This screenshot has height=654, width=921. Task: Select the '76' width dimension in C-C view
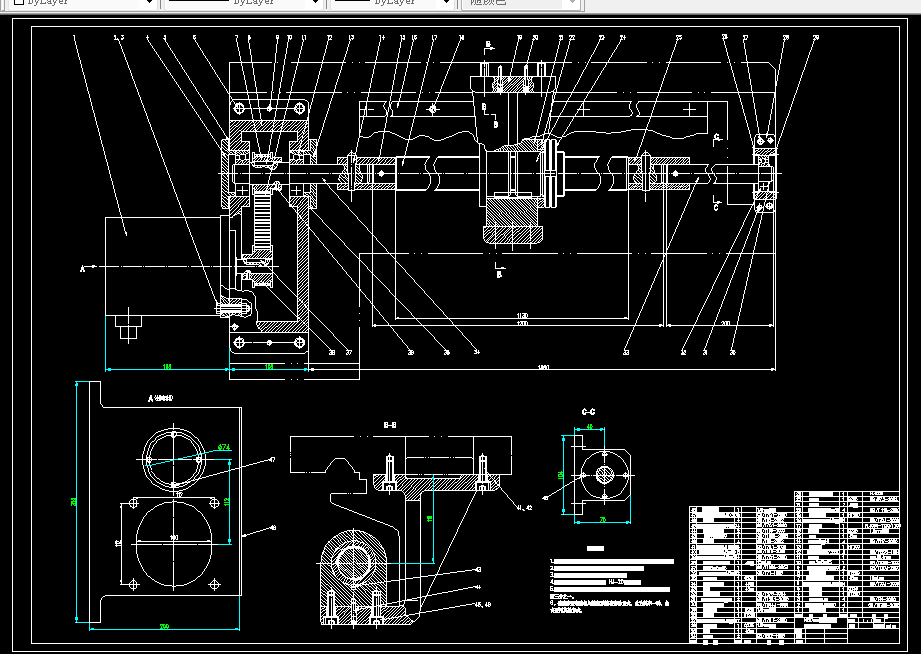603,519
